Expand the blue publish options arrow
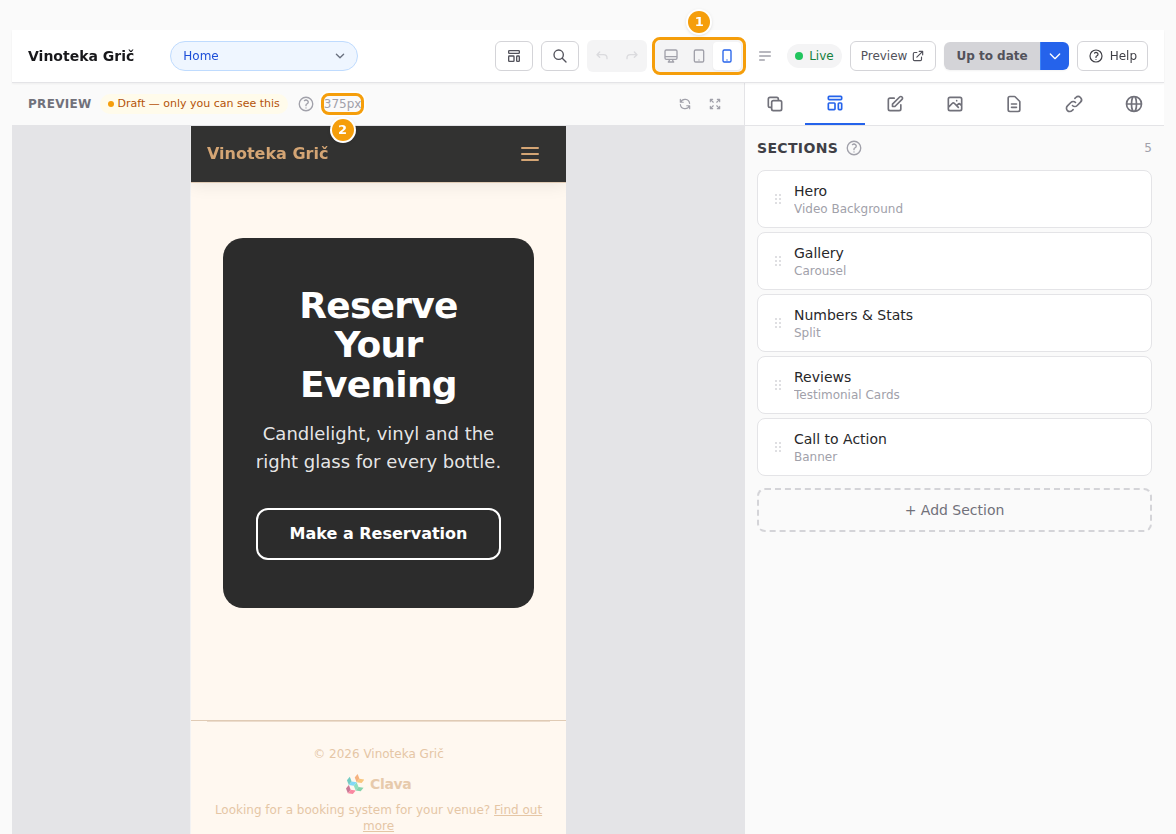 1054,56
